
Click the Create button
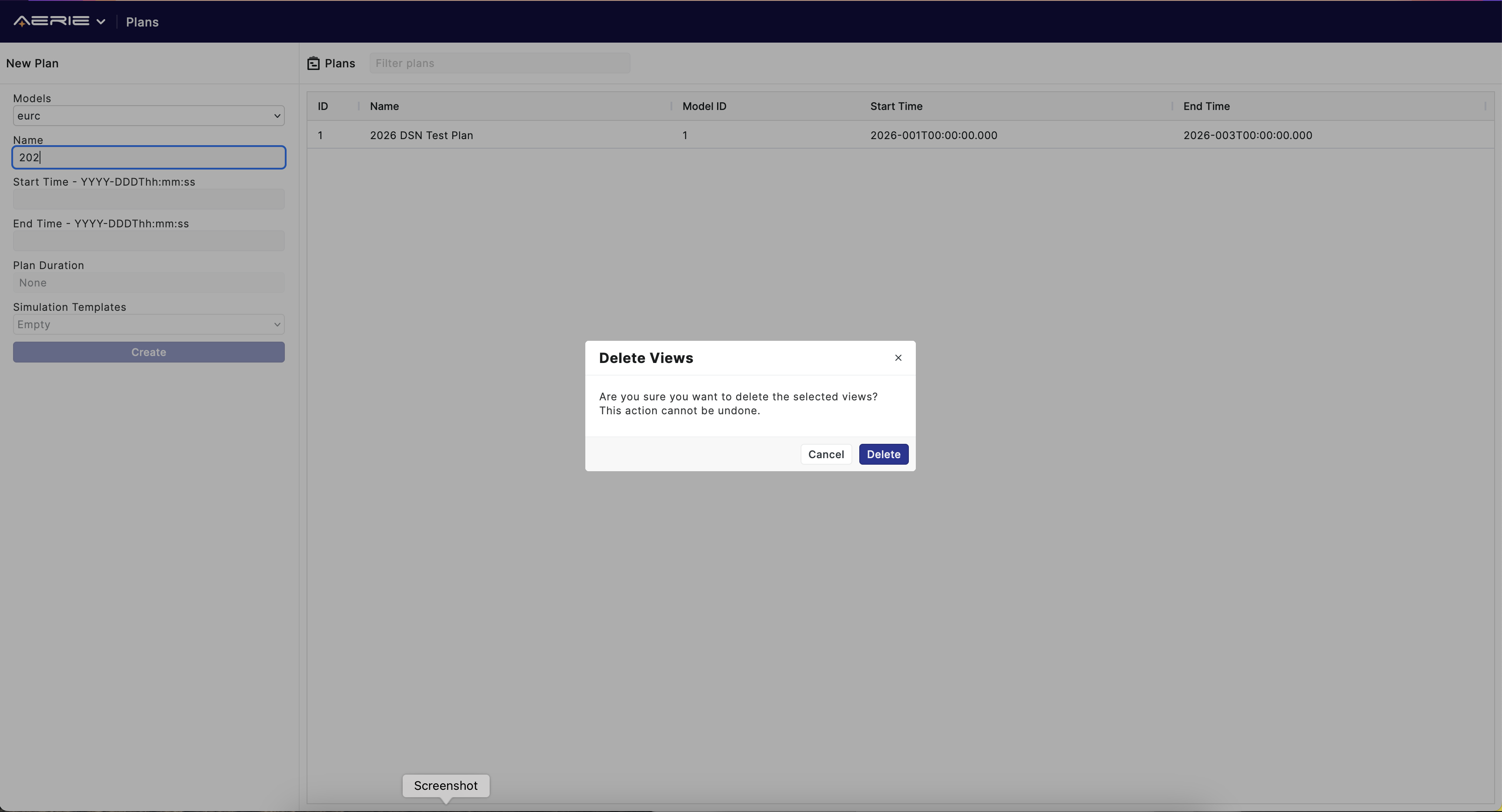click(149, 352)
